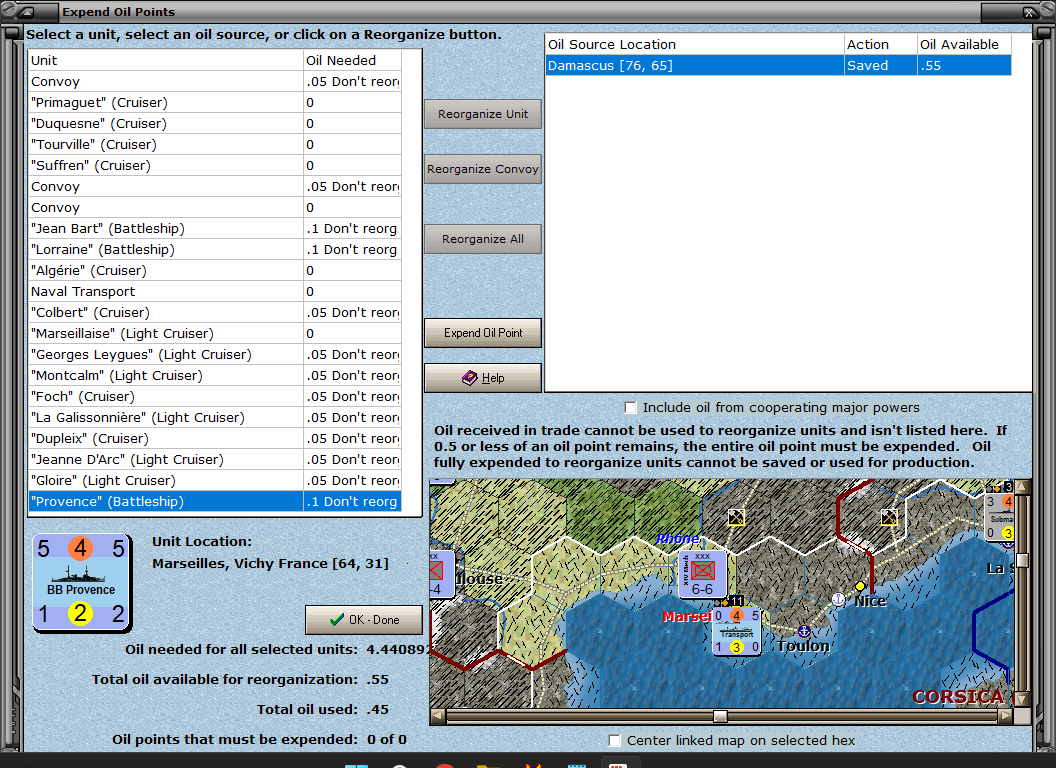Confirm with OK - Done button
Screen dimensions: 1056x768
pyautogui.click(x=364, y=620)
